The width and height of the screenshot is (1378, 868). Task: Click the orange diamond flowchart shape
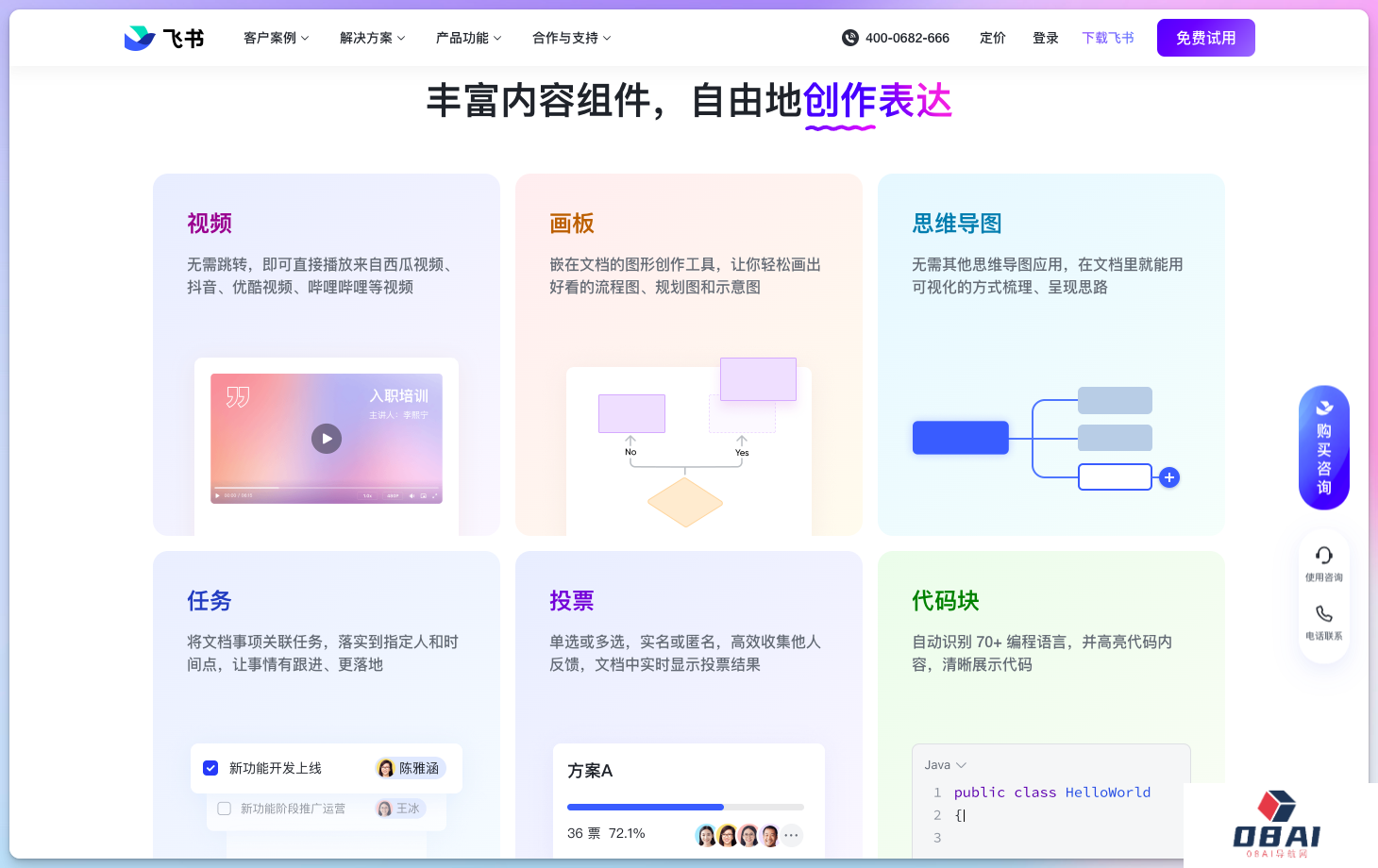pos(685,502)
